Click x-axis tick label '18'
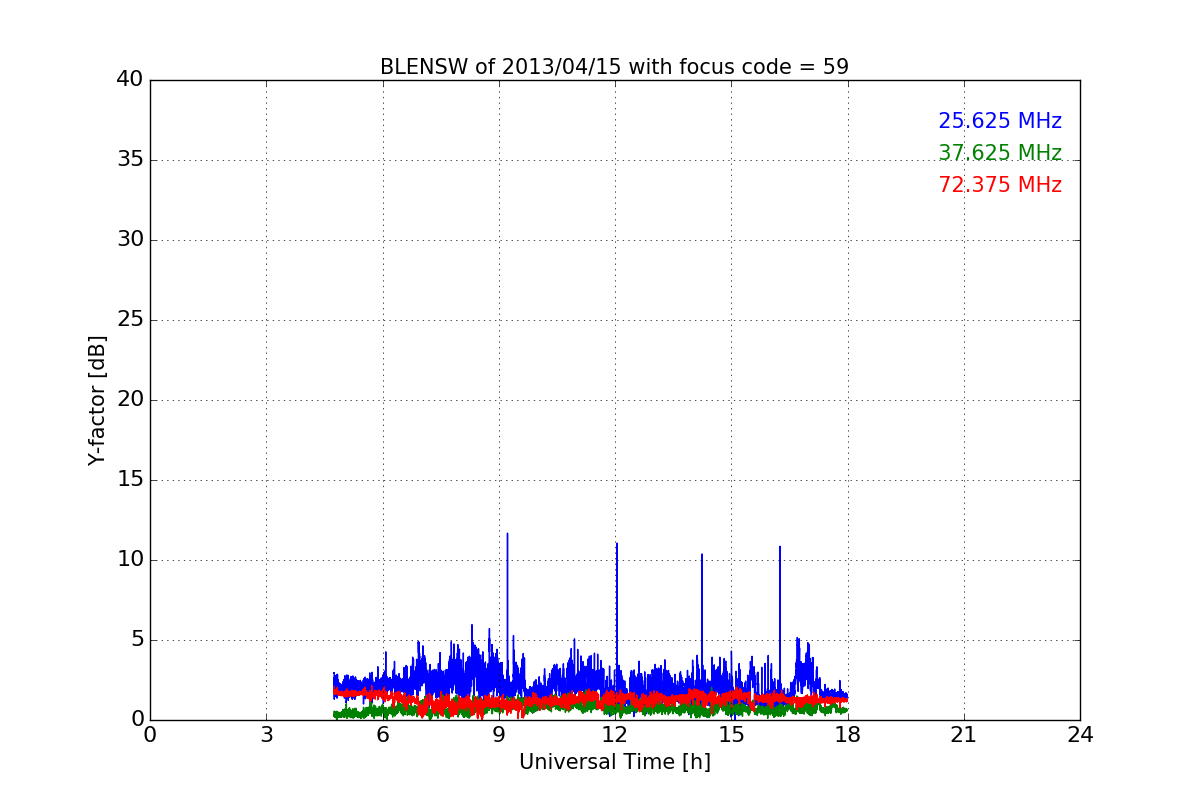 [848, 734]
